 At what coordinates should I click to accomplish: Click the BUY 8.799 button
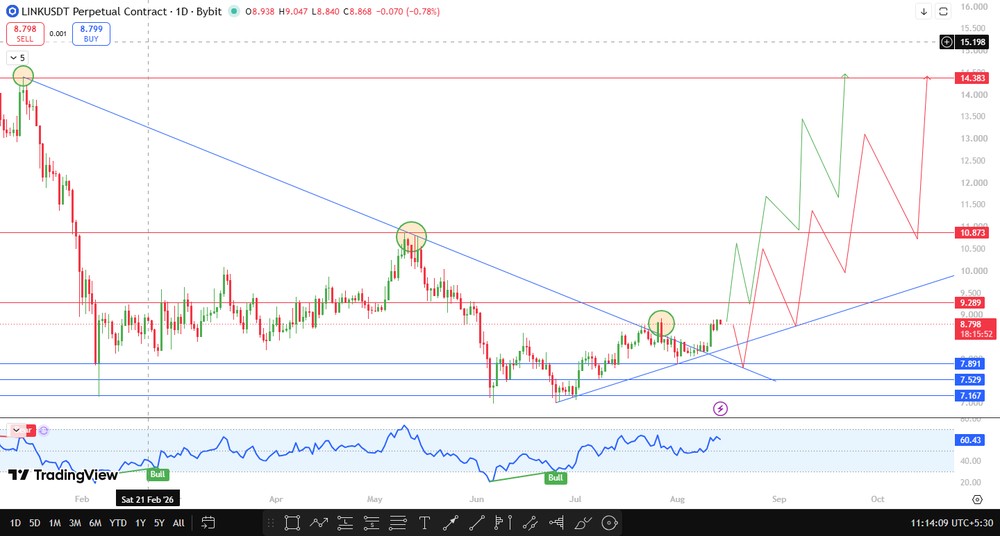click(x=91, y=34)
